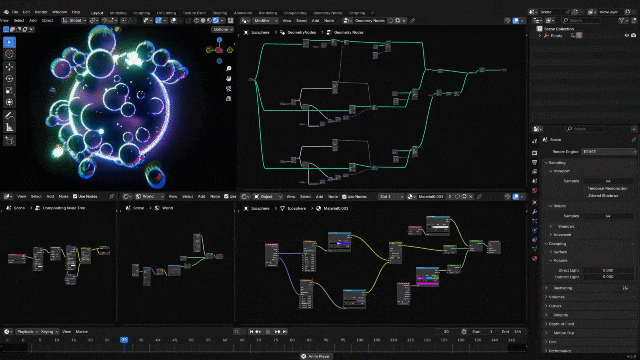The image size is (640, 360).
Task: Select the Rotate tool
Action: (x=9, y=78)
